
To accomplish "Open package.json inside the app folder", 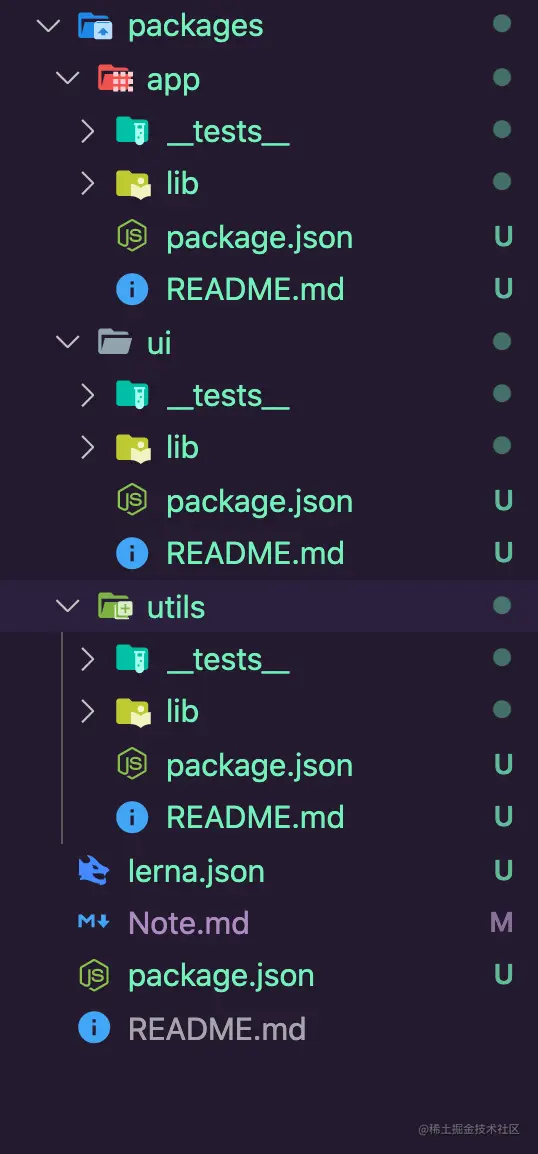I will 259,238.
